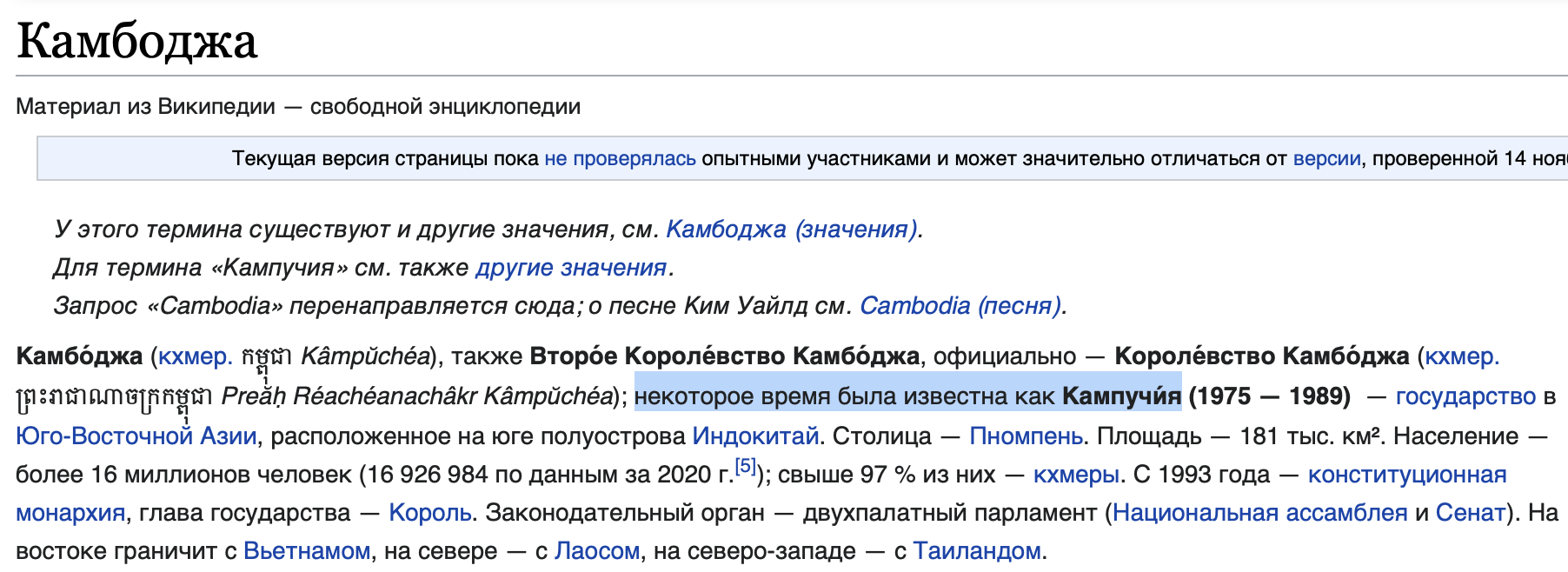Click "кхмер." link before Kâmpŭchéa
Image resolution: width=1568 pixels, height=572 pixels.
pyautogui.click(x=196, y=356)
